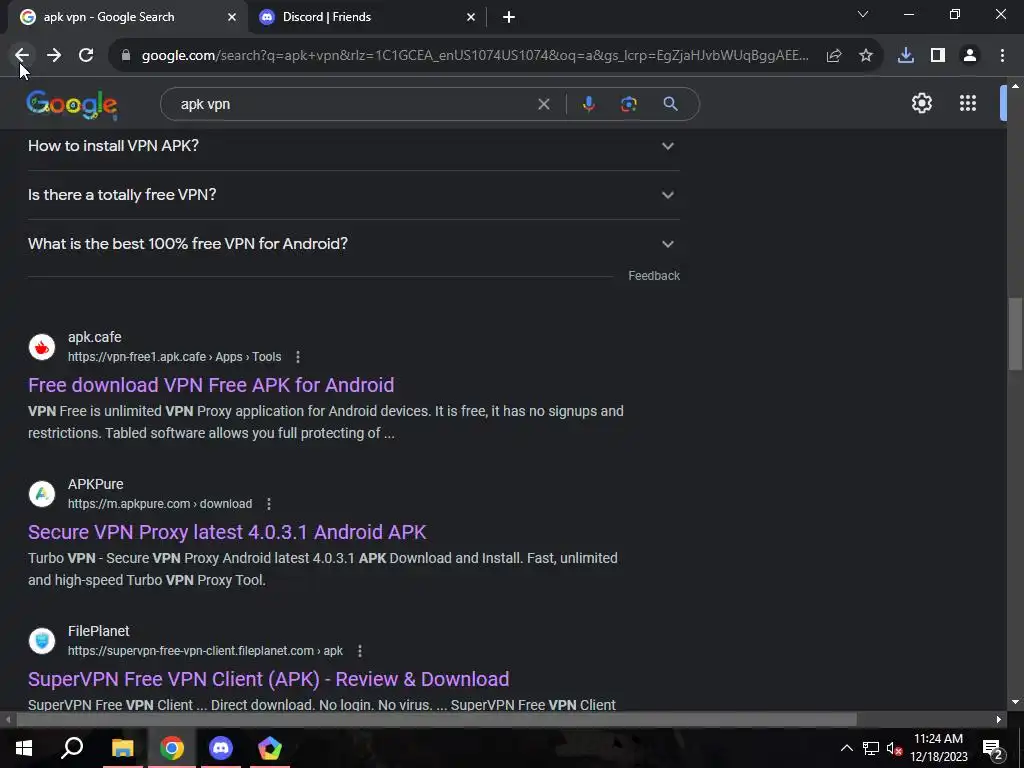Click the APKPure site name
The height and width of the screenshot is (768, 1024).
coord(95,484)
